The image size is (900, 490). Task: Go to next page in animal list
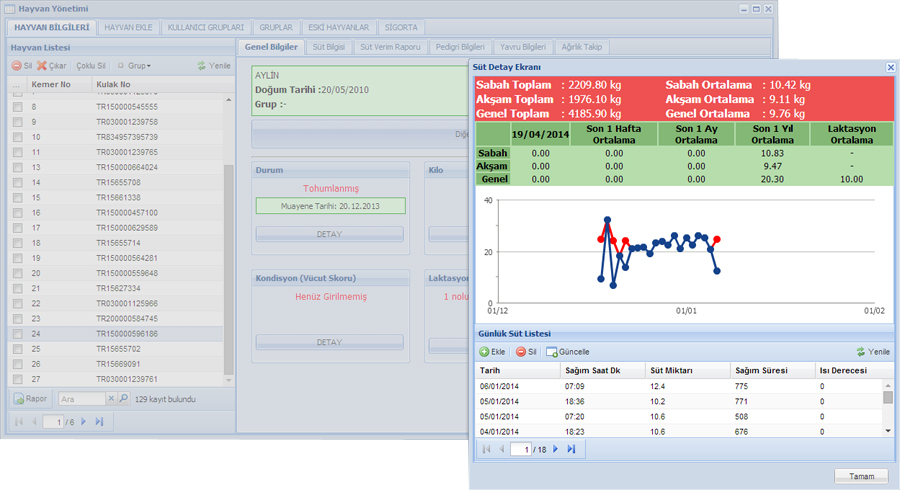click(84, 422)
